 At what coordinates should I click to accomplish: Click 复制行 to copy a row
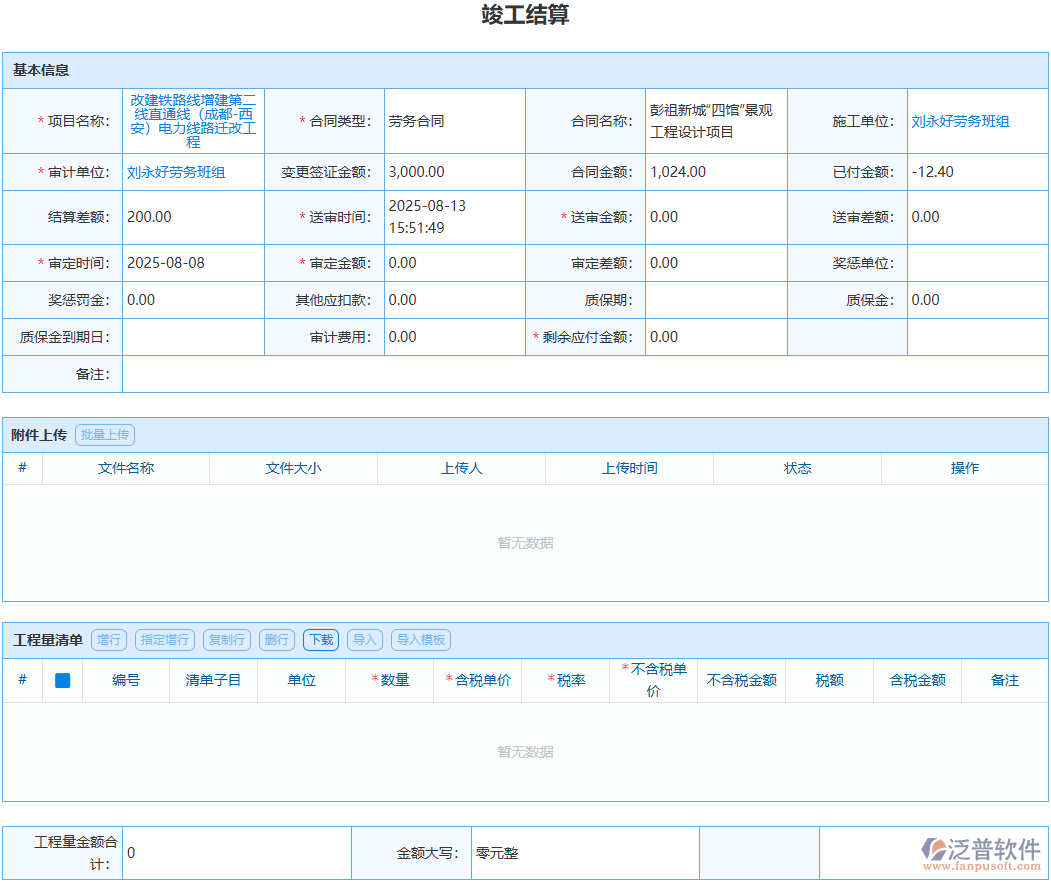tap(226, 640)
